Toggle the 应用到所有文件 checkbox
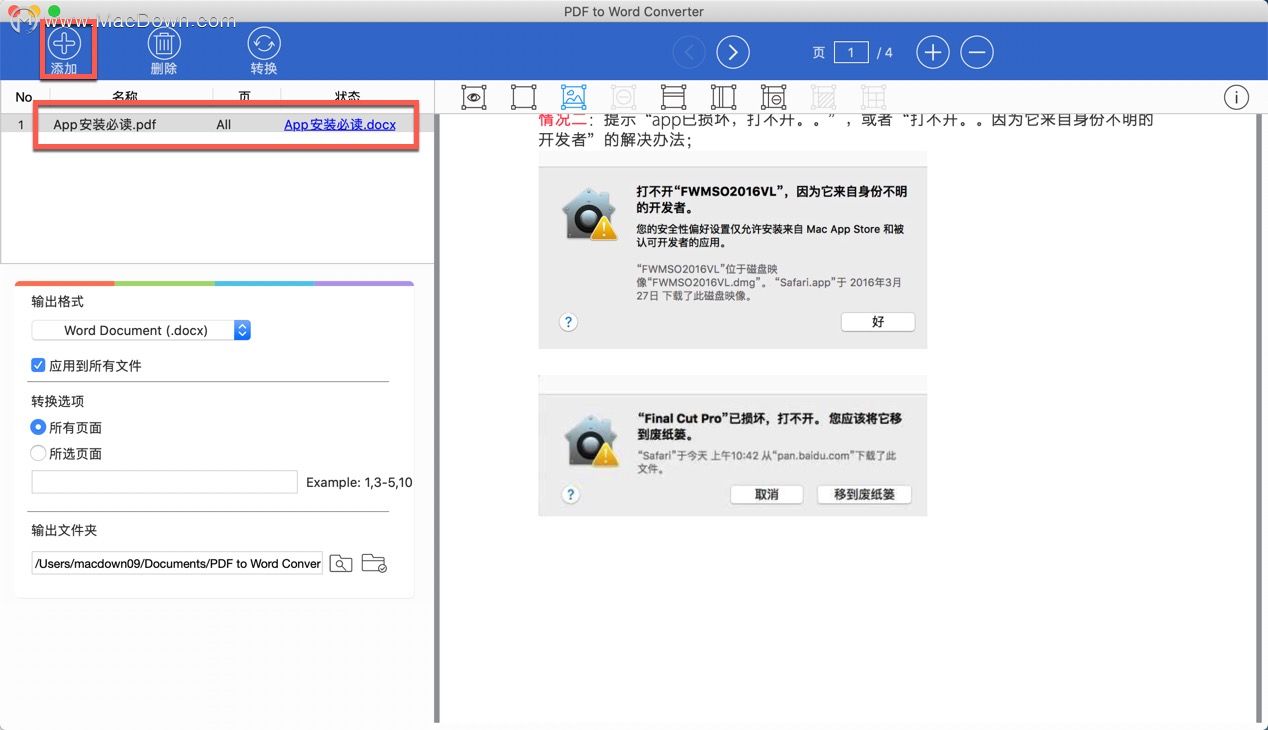 (38, 366)
